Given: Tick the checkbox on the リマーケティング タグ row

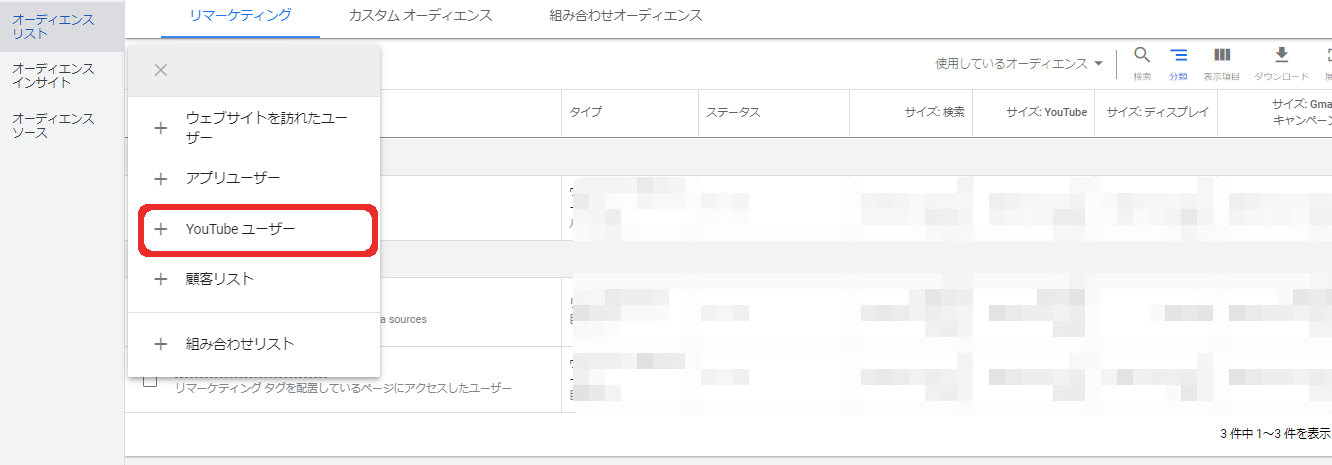Looking at the screenshot, I should point(150,380).
